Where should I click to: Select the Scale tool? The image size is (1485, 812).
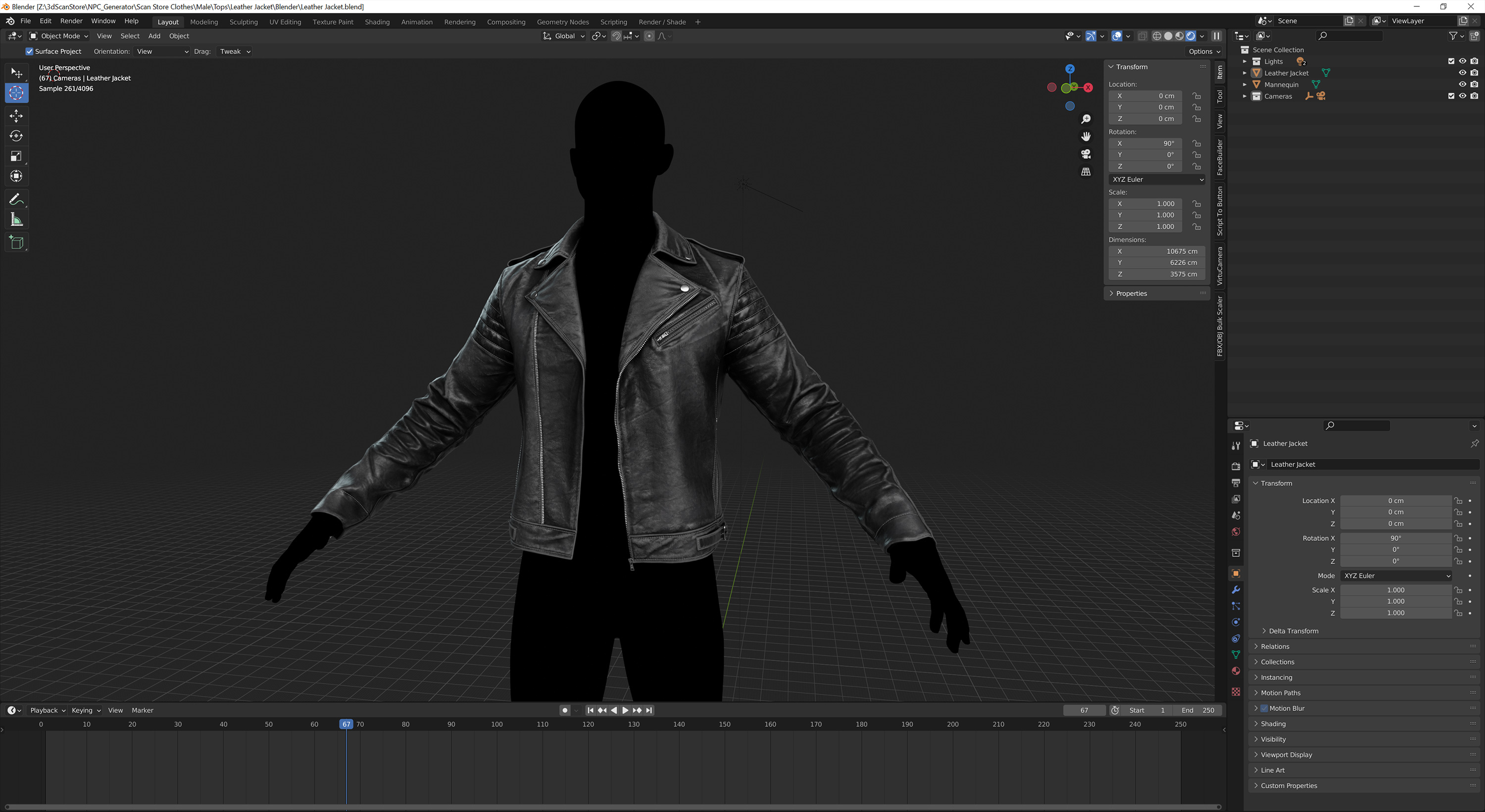17,156
